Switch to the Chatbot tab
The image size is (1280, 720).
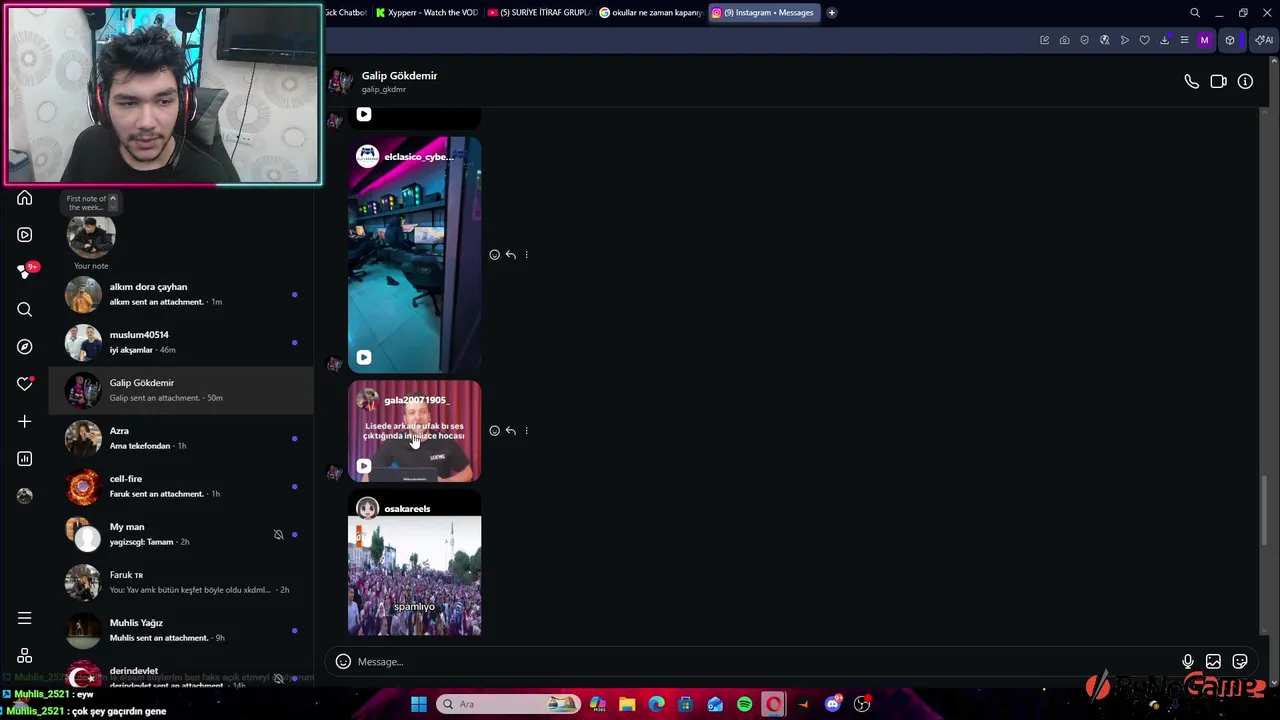[347, 13]
